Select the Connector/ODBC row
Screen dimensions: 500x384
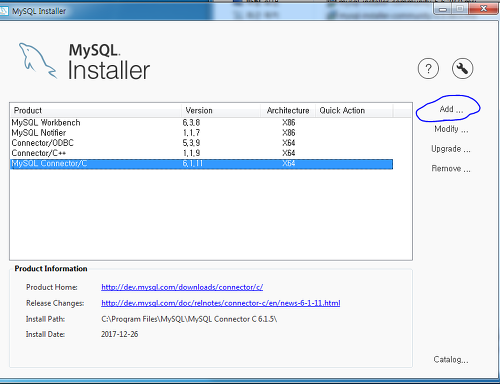[x=202, y=143]
